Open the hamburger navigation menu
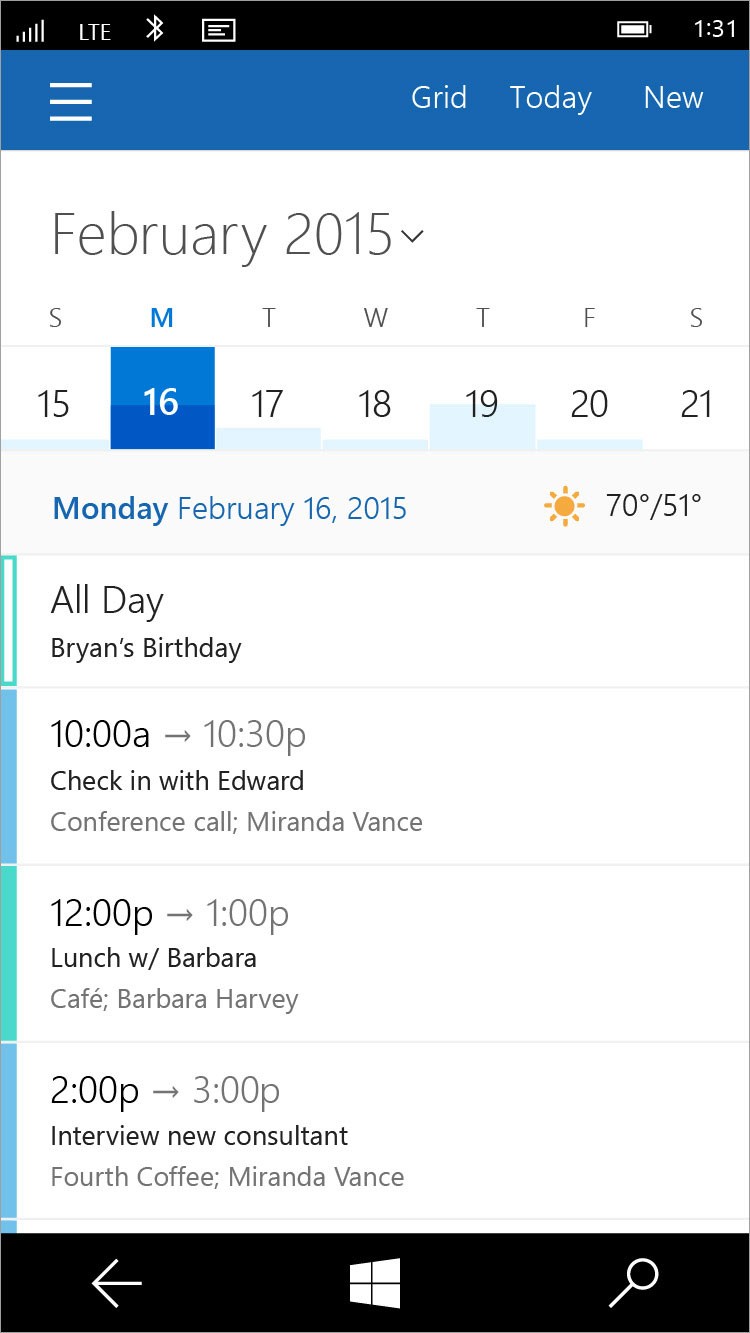The width and height of the screenshot is (750, 1333). 71,100
